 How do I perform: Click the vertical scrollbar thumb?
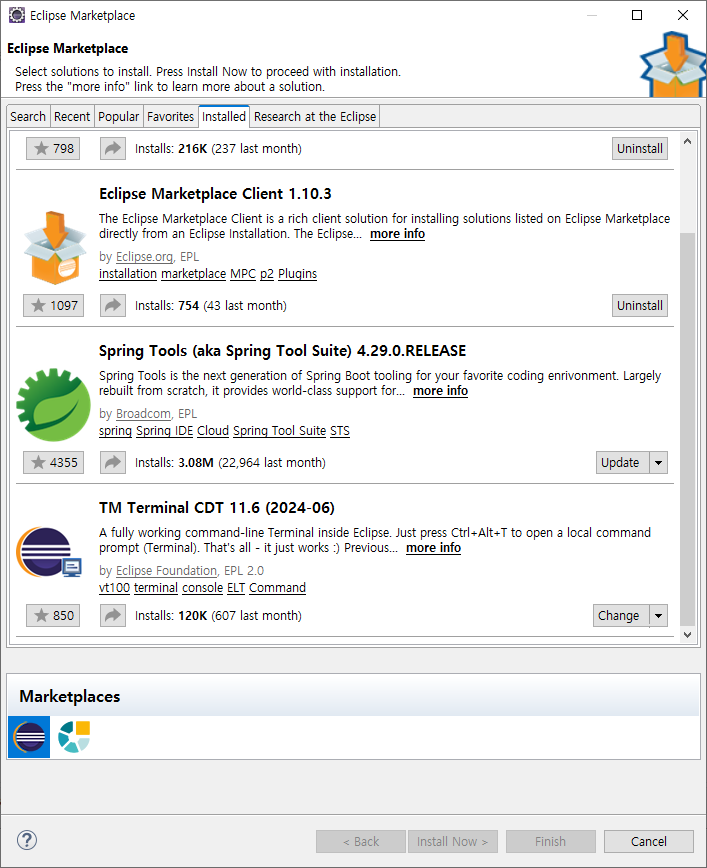pyautogui.click(x=687, y=429)
